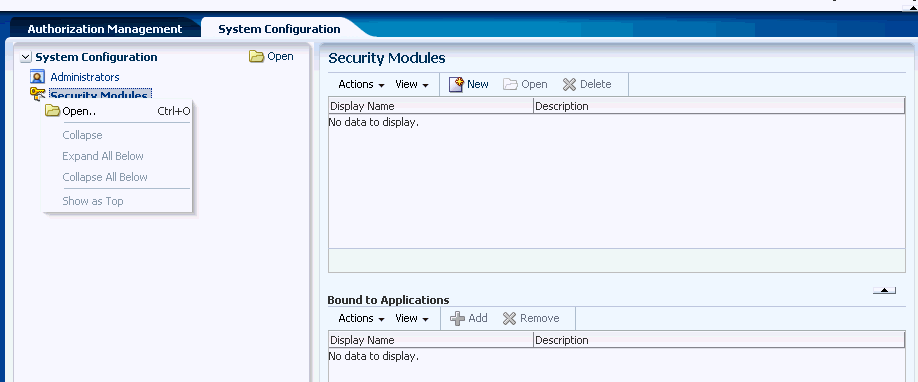Switch to the Authorization Management tab
The height and width of the screenshot is (382, 918).
click(x=104, y=29)
